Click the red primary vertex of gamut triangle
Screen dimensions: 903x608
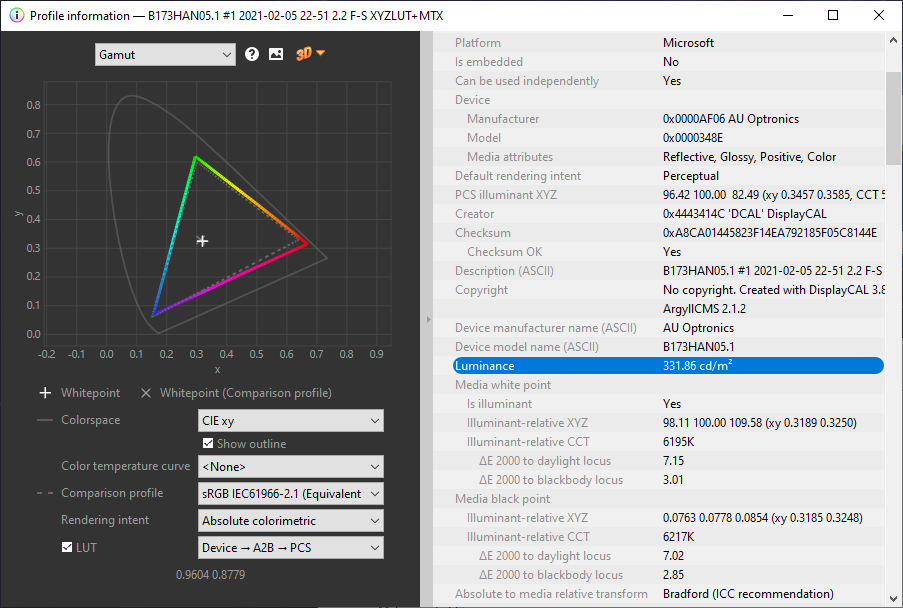(x=306, y=244)
